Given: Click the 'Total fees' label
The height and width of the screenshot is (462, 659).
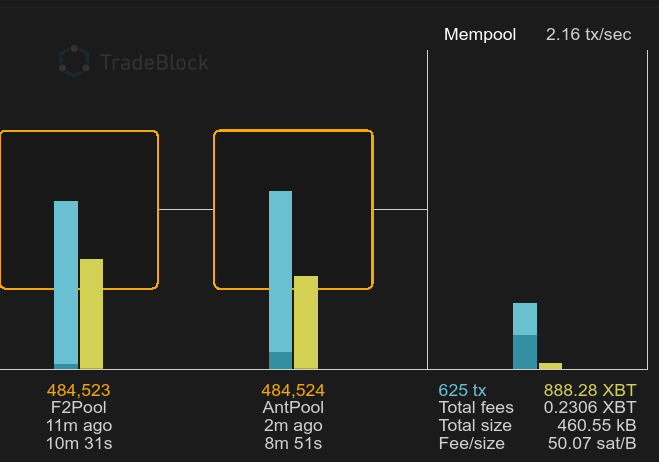Looking at the screenshot, I should tap(476, 408).
